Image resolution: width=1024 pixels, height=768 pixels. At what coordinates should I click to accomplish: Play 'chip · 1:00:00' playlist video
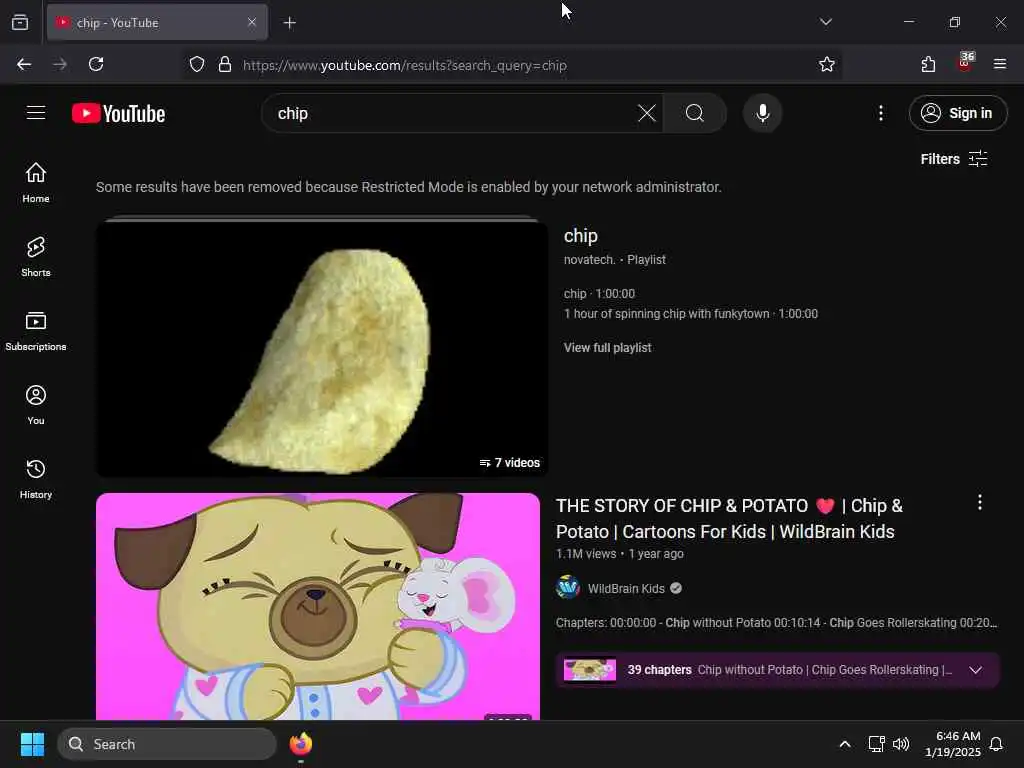point(600,294)
